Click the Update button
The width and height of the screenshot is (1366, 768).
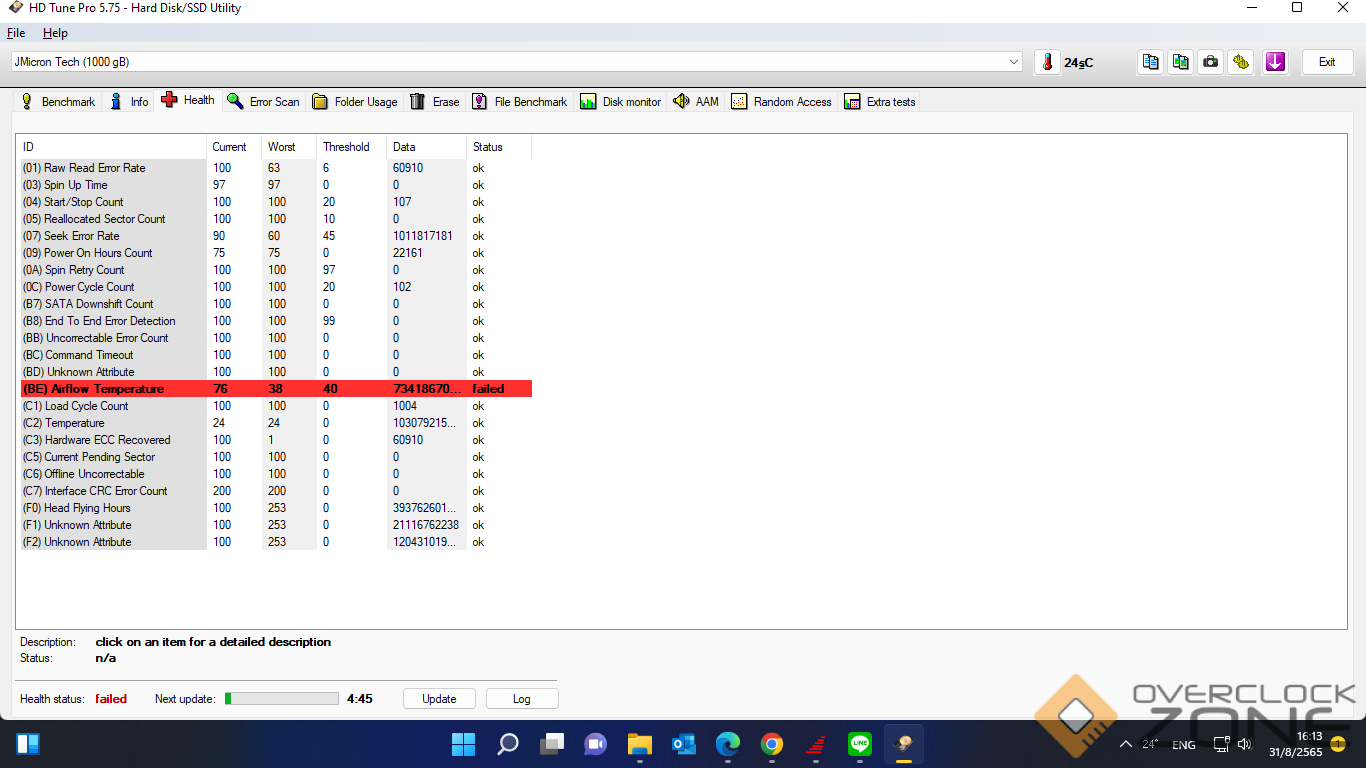click(x=439, y=699)
